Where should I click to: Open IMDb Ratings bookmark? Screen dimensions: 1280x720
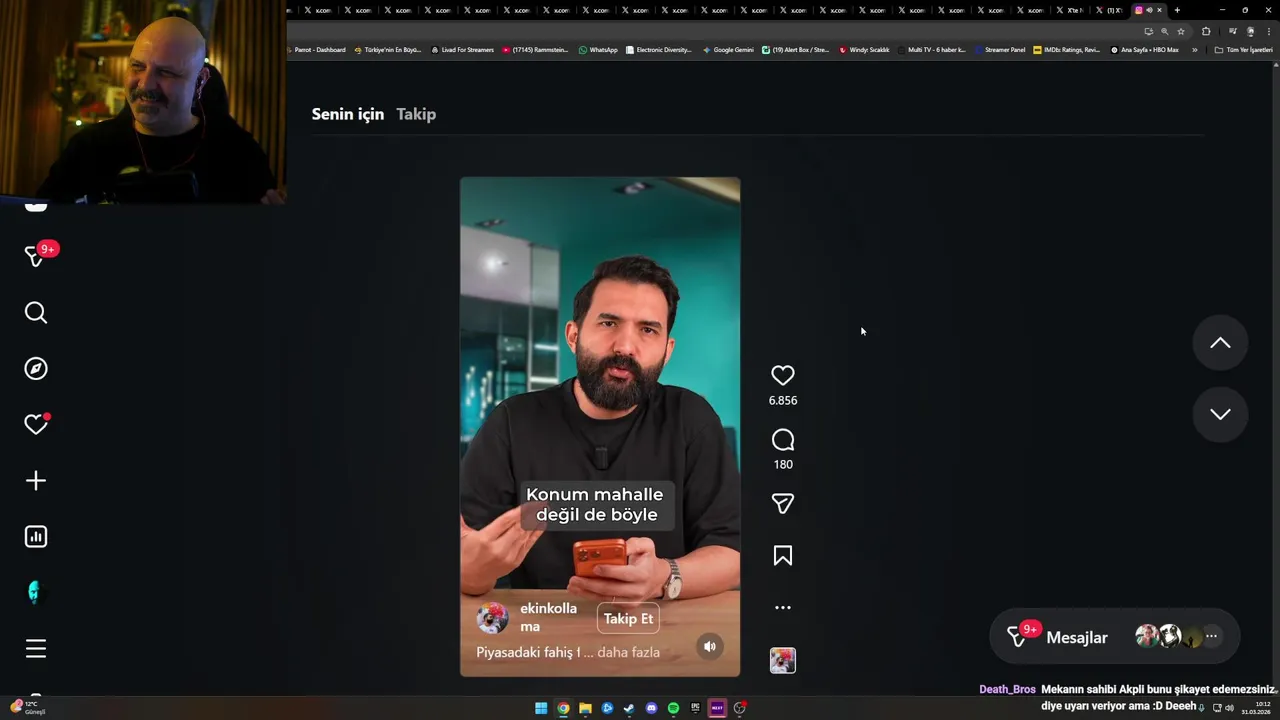(1067, 50)
